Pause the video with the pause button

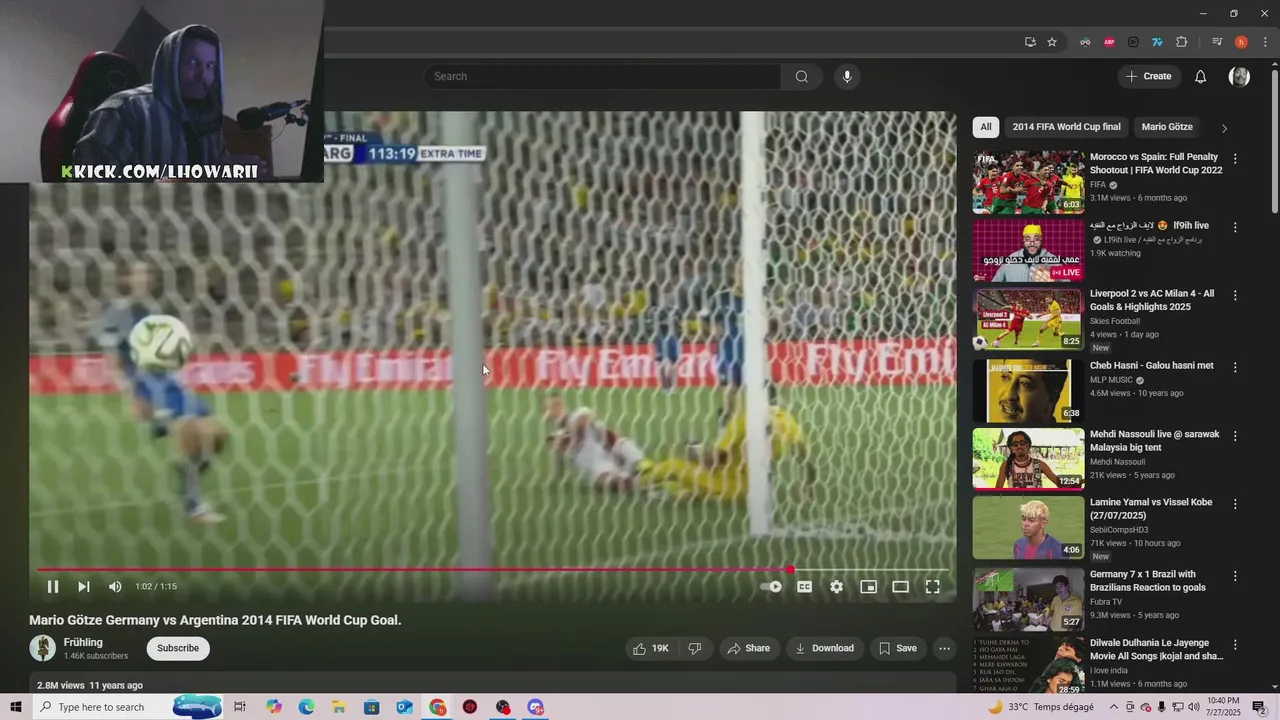click(53, 587)
